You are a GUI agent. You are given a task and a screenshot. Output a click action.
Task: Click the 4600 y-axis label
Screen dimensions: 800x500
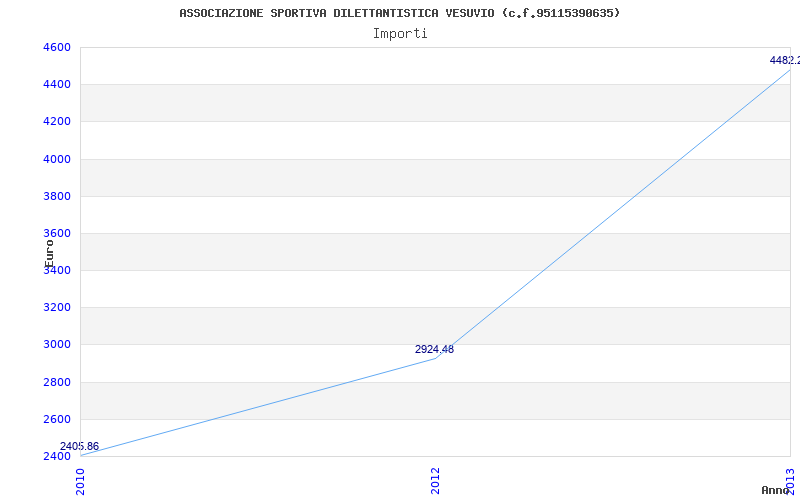pyautogui.click(x=57, y=47)
